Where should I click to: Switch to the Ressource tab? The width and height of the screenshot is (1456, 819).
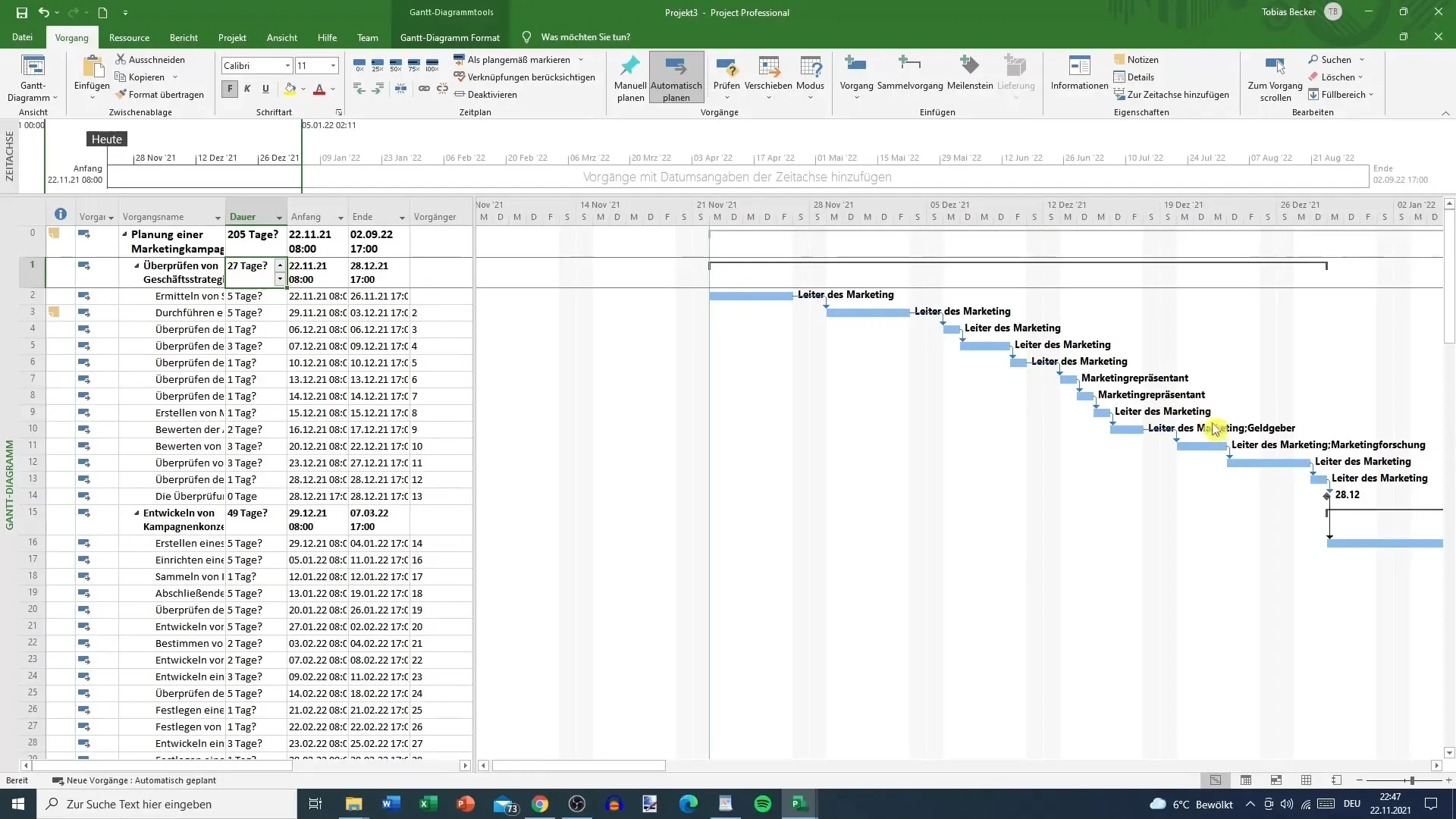[129, 37]
